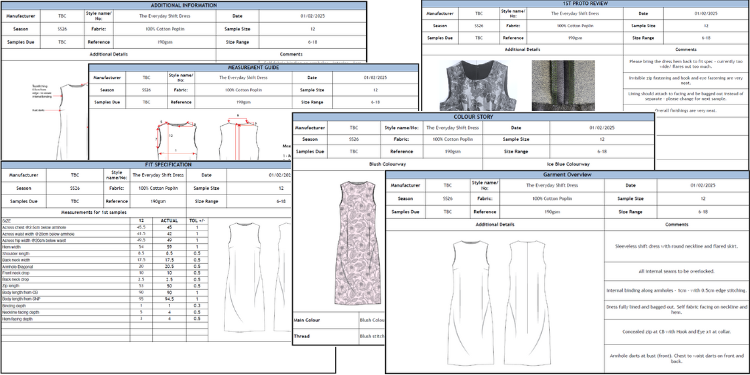Select 'Across hip width' measurement row label
This screenshot has width=750, height=375.
34,241
